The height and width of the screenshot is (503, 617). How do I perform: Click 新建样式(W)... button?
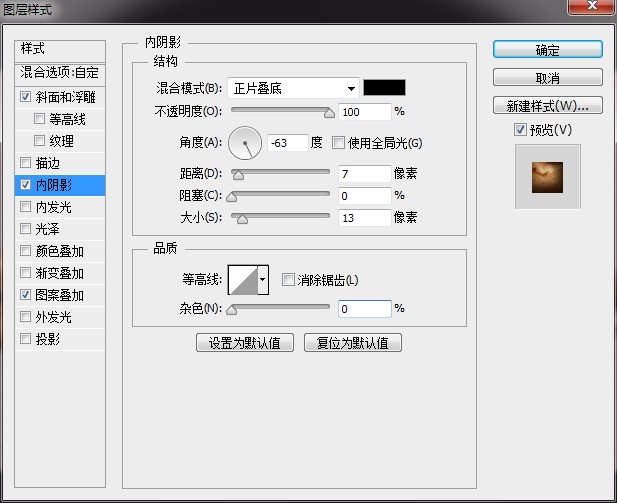(x=547, y=105)
